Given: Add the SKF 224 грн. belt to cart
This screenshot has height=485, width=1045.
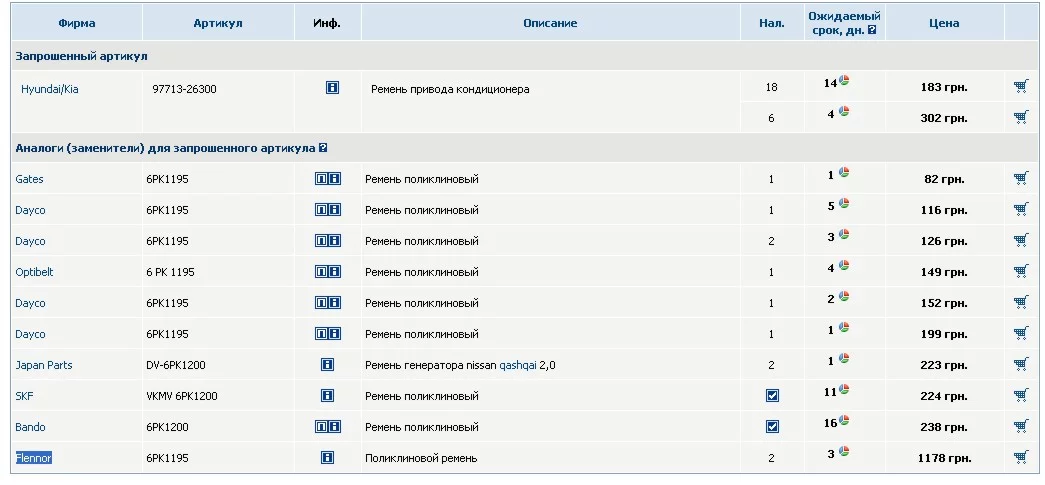Looking at the screenshot, I should click(1020, 395).
